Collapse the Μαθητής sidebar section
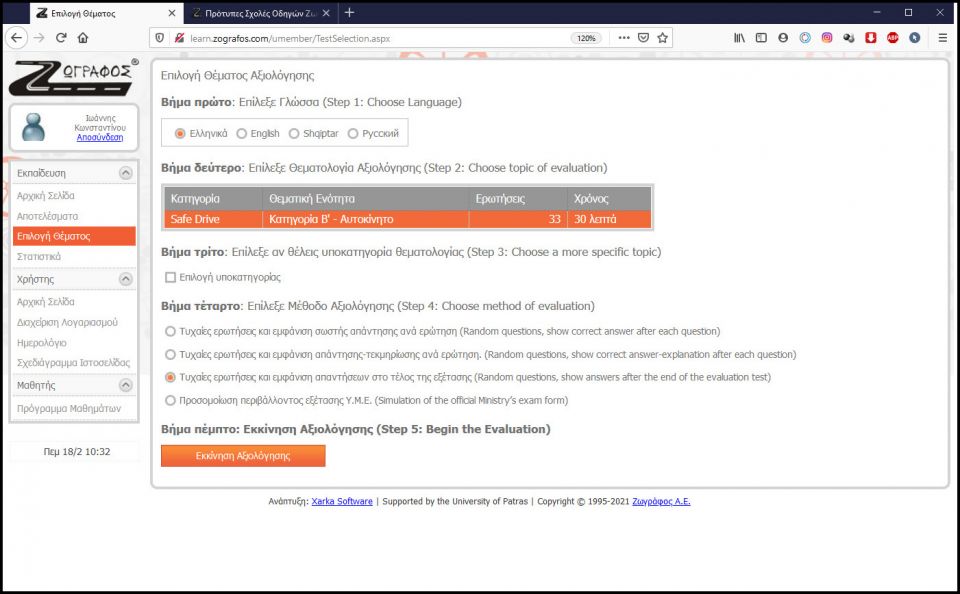The image size is (960, 594). [125, 385]
